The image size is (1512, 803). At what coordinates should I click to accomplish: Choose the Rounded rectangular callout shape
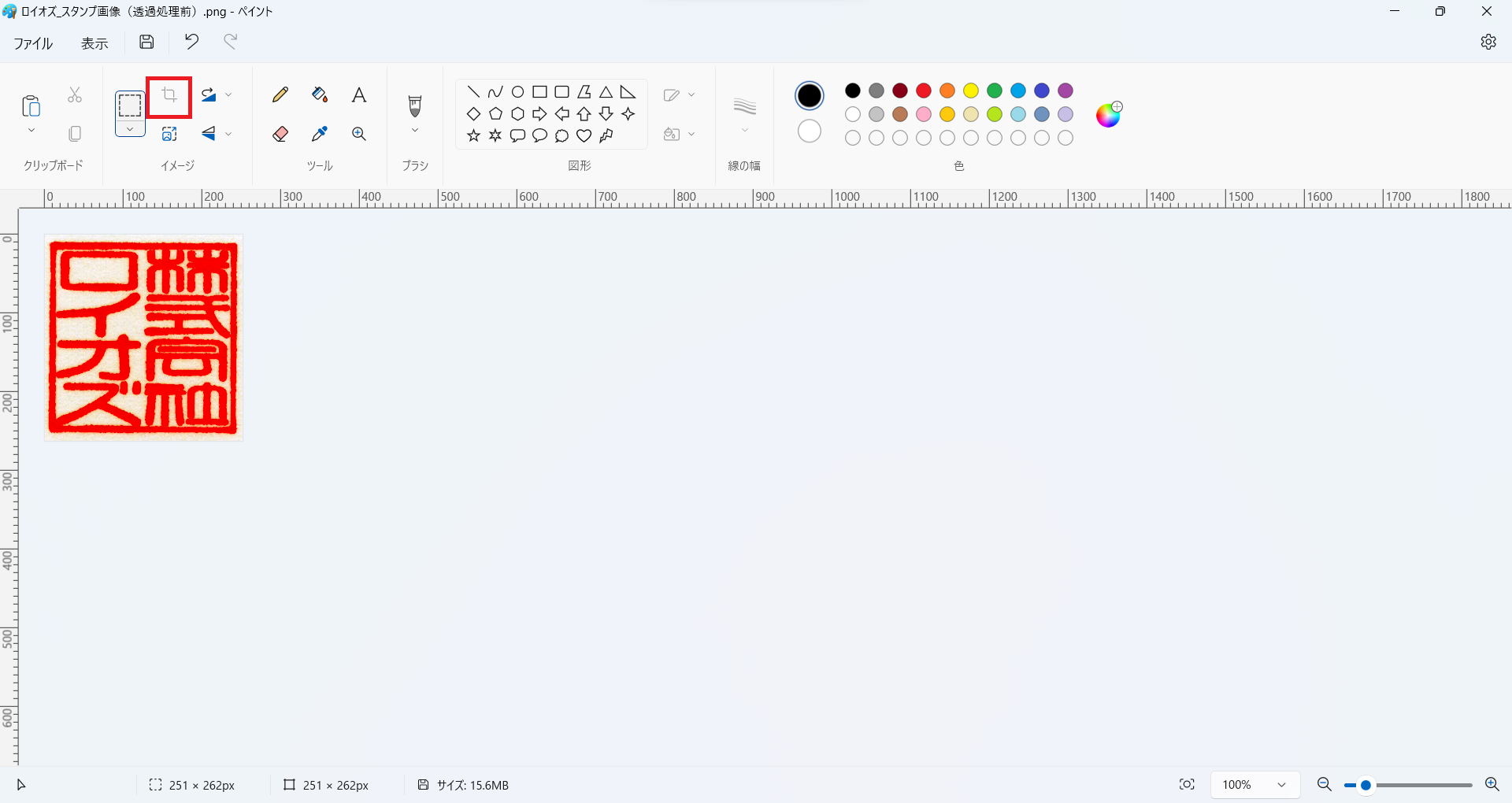(517, 135)
